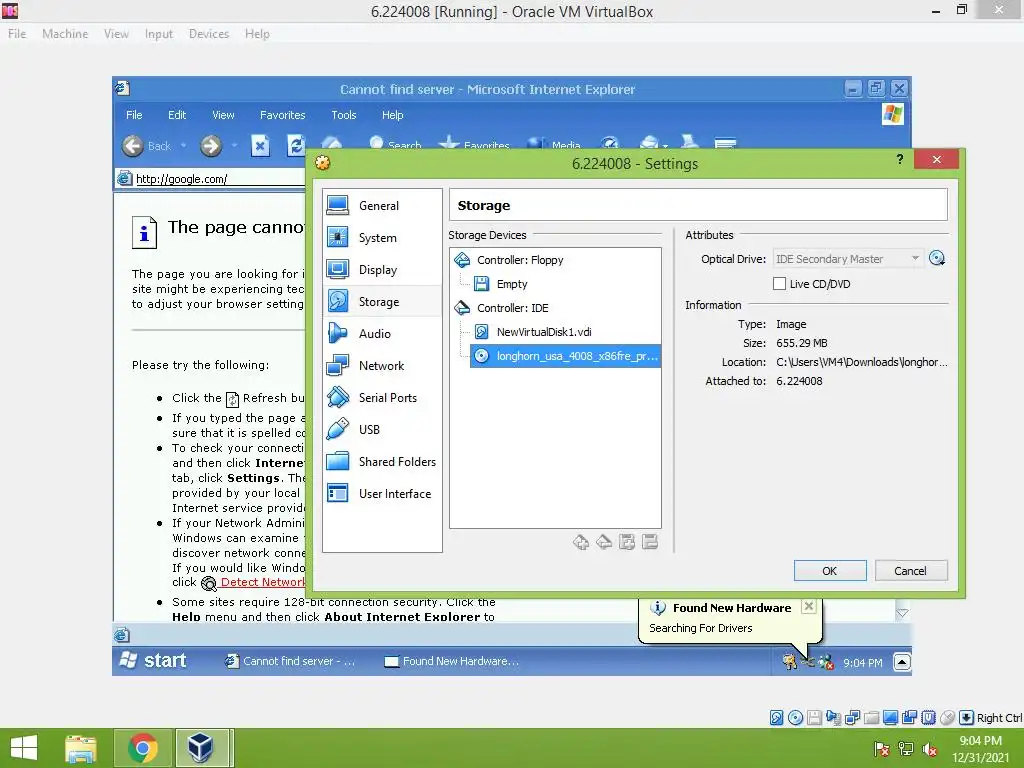The image size is (1024, 768).
Task: Click the keyboard capture arrow next to Right Ctrl
Action: pyautogui.click(x=967, y=718)
